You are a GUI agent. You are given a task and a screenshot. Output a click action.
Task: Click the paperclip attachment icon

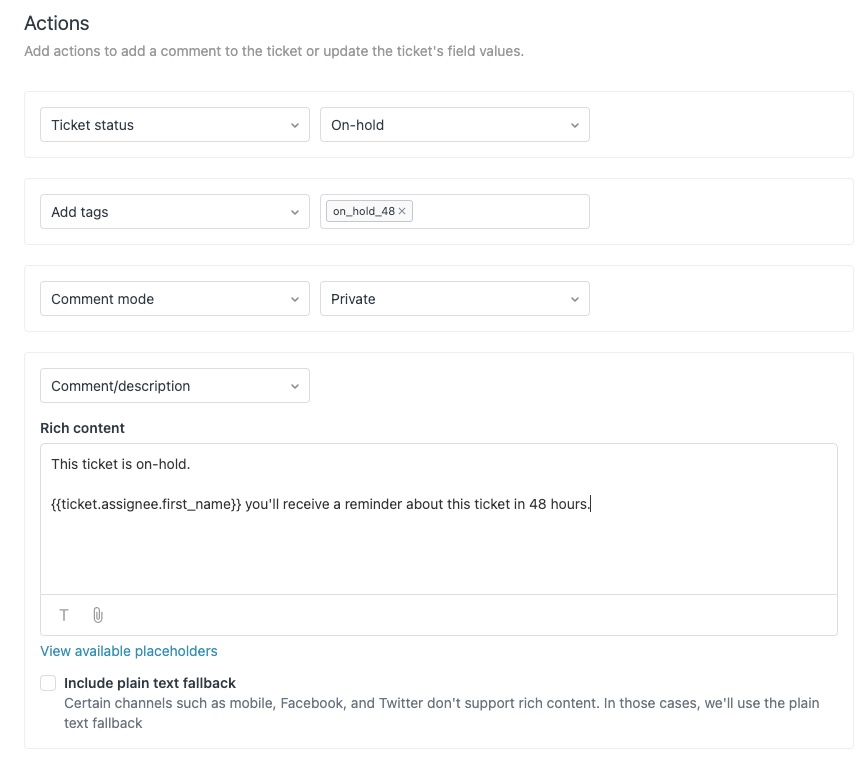pos(97,615)
